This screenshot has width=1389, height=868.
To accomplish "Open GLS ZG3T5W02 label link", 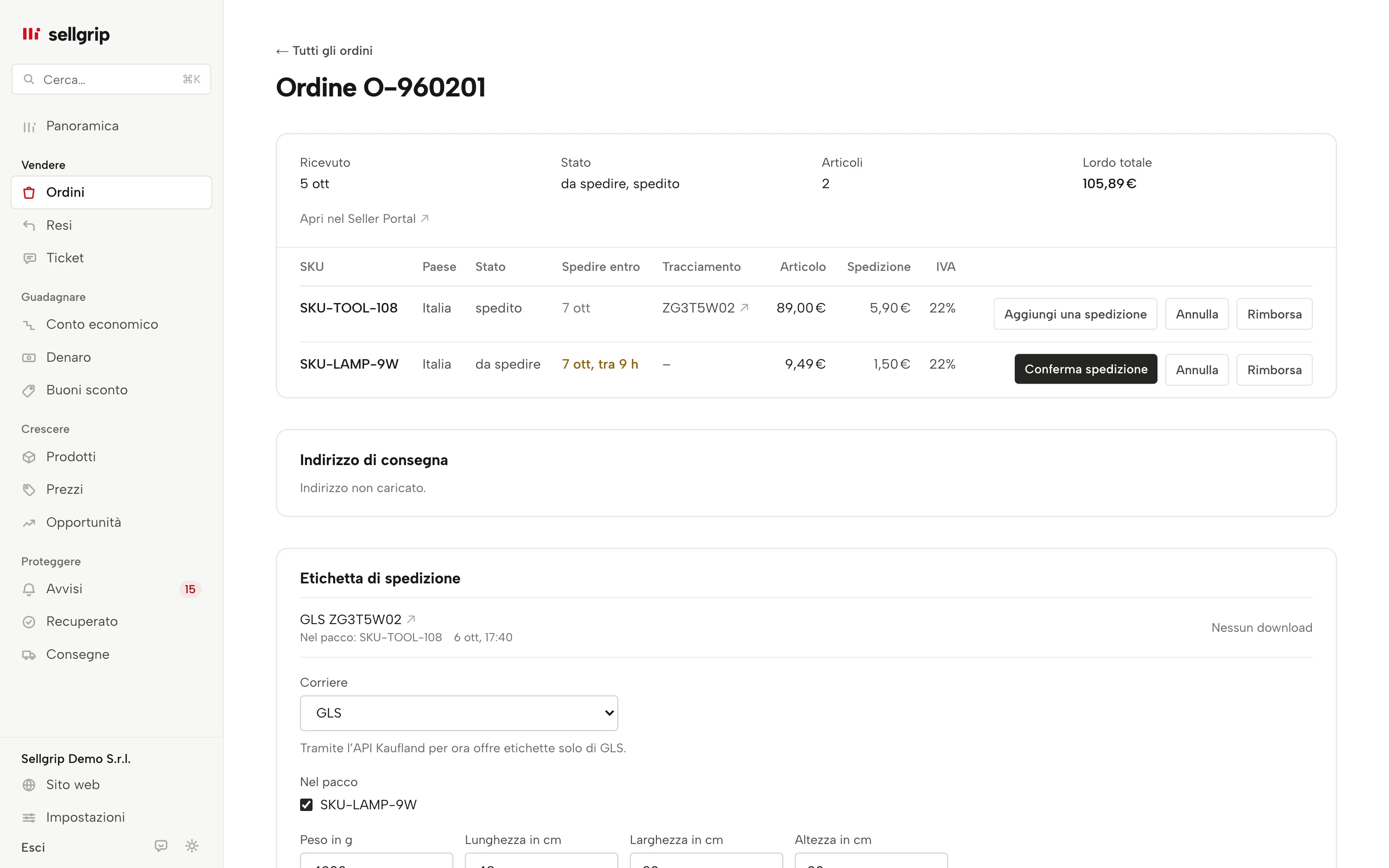I will [358, 619].
